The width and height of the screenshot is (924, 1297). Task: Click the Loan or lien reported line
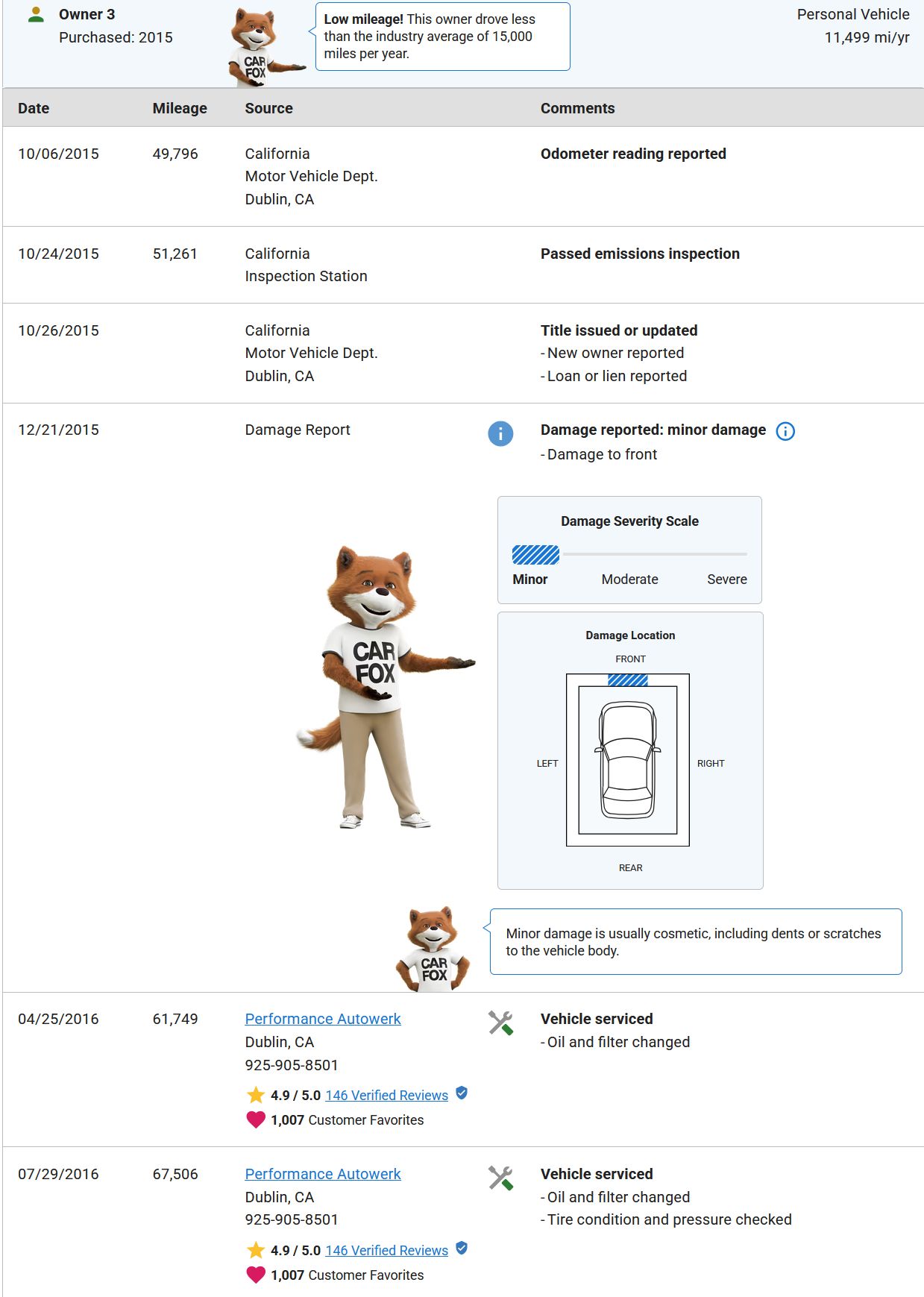point(614,376)
